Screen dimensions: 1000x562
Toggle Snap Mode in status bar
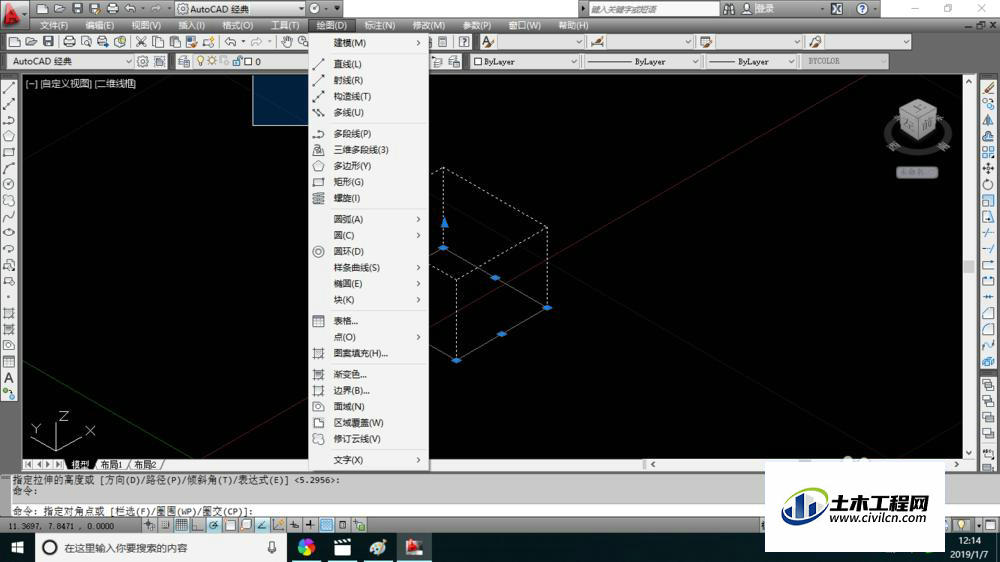pyautogui.click(x=165, y=526)
